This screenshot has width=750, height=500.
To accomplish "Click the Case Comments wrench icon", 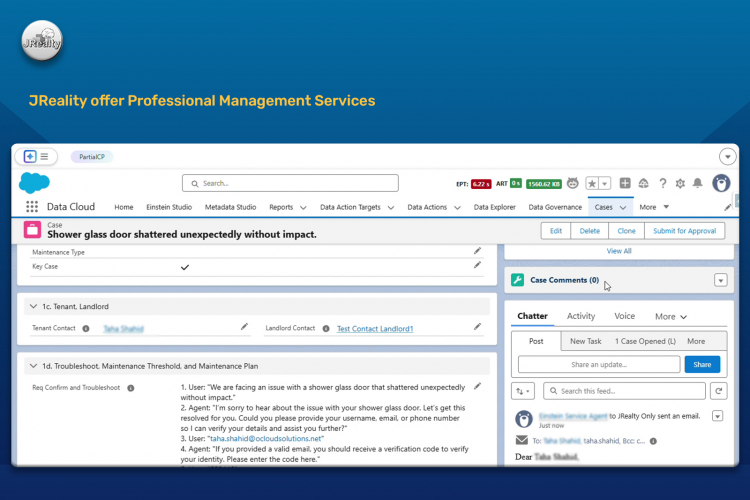I will coord(517,280).
